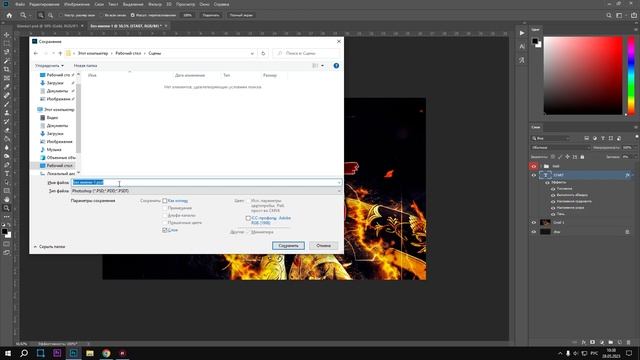Click the foreground color swatch in toolbar
The width and height of the screenshot is (640, 360).
click(x=4, y=231)
